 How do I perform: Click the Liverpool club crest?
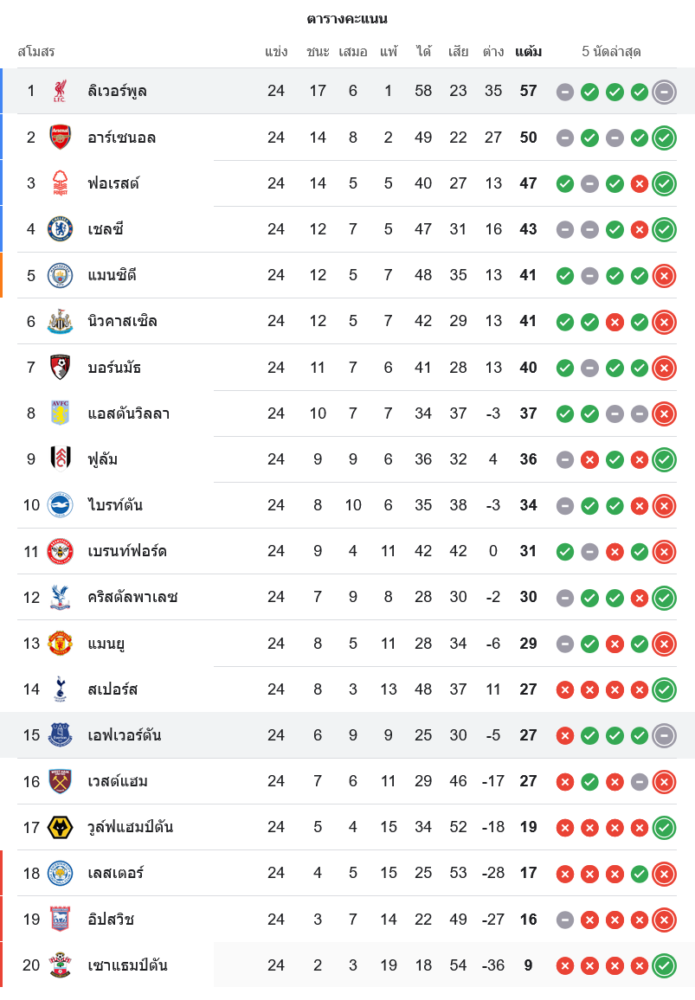tap(61, 91)
